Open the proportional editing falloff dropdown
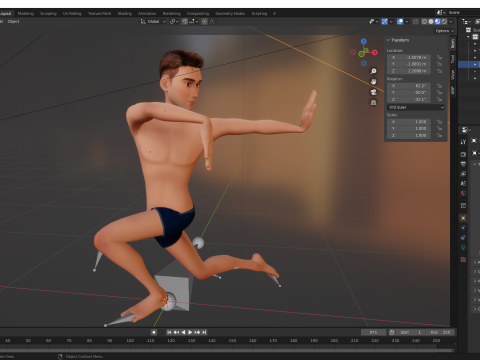 pos(213,21)
